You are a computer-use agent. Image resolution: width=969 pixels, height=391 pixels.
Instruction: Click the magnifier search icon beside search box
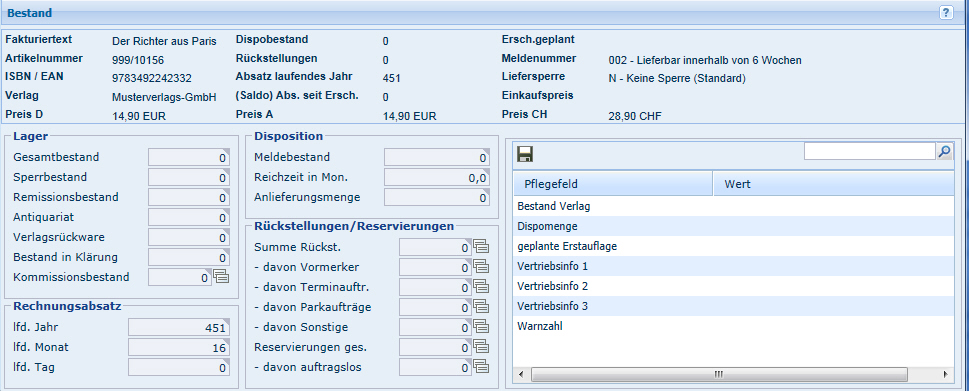point(944,151)
